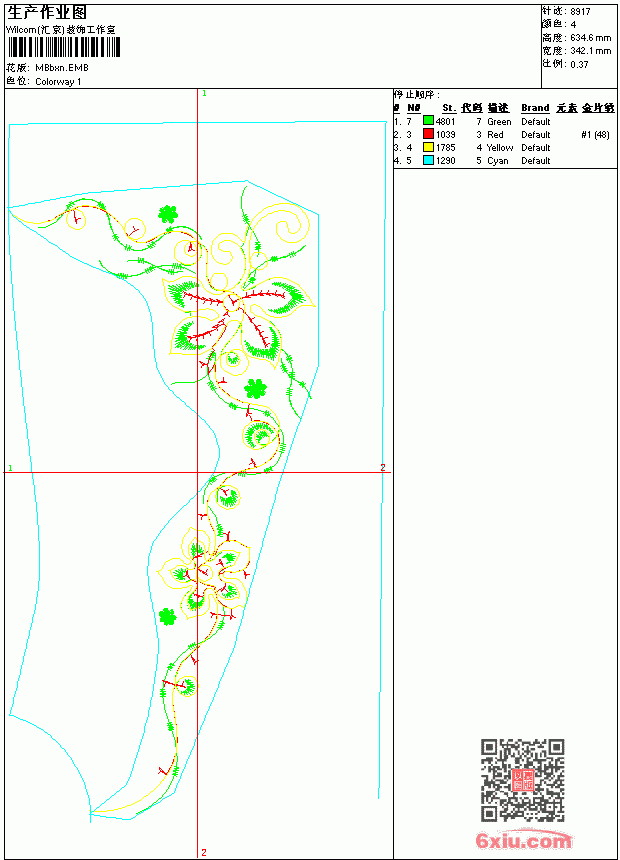Select the scale value '0.37'
620x860 pixels.
click(x=579, y=64)
